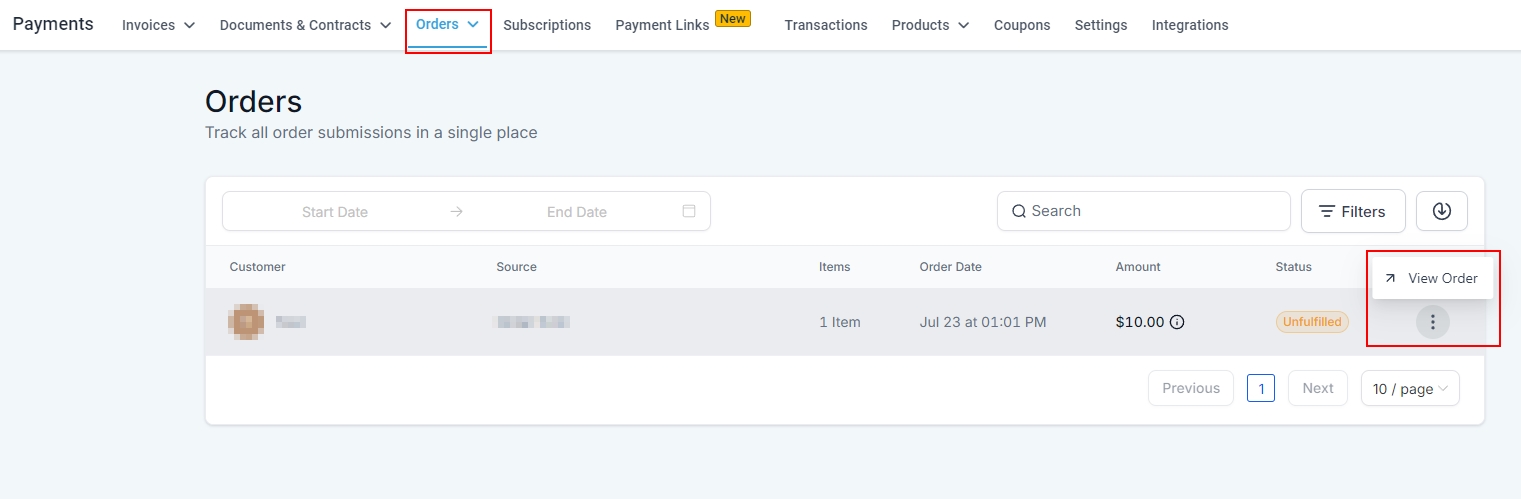Expand Documents & Contracts dropdown
1521x499 pixels.
305,25
